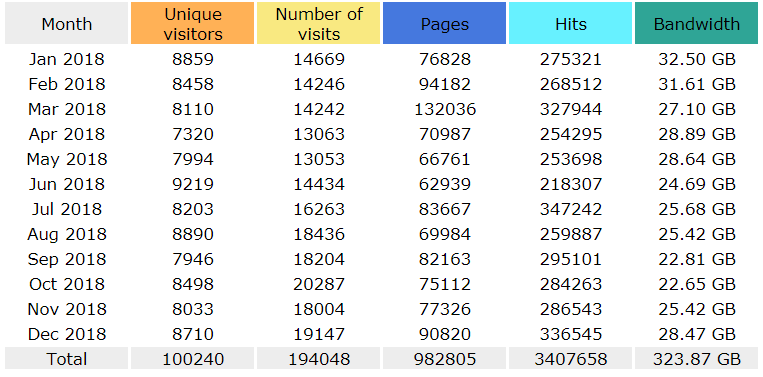The image size is (763, 377).
Task: Click the green Bandwidth column header
Action: coord(696,23)
